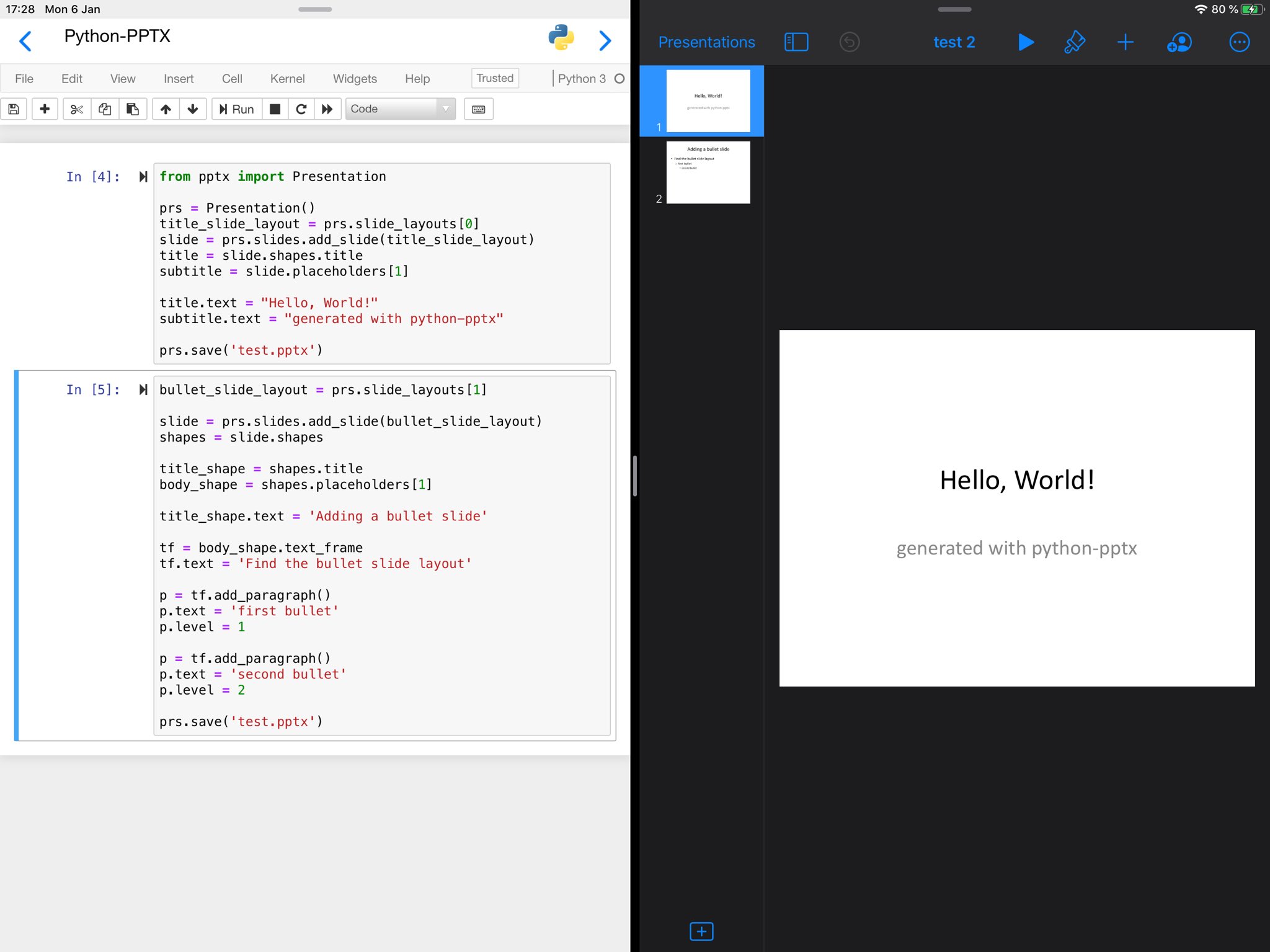This screenshot has height=952, width=1270.
Task: Select slide 1 thumbnail Hello World
Action: pyautogui.click(x=708, y=100)
